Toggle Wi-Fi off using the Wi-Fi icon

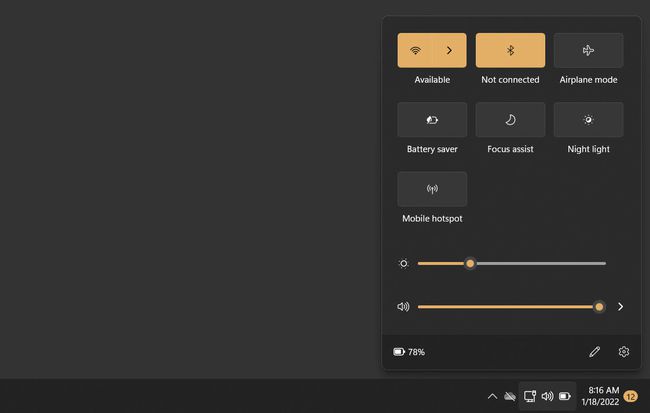pyautogui.click(x=415, y=50)
